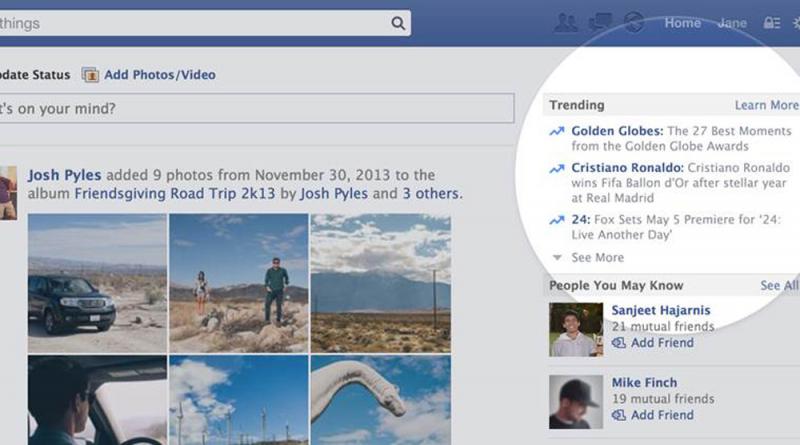
Task: Click Josh Pyles after 'by' in post
Action: tap(334, 194)
